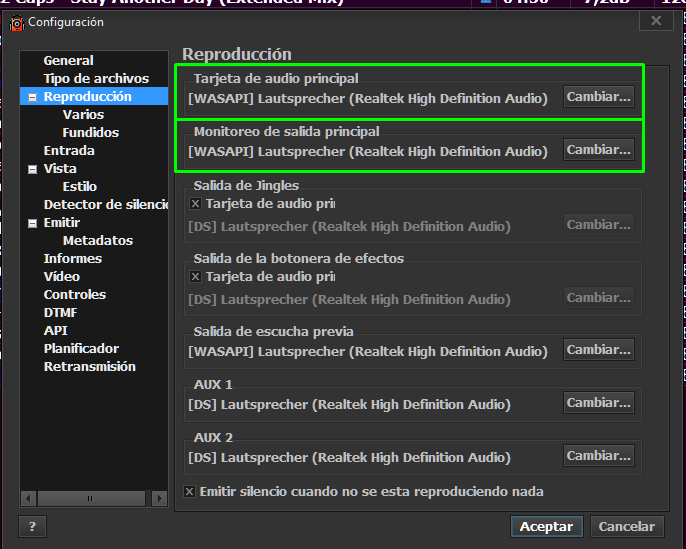686x549 pixels.
Task: Click Cancelar button
Action: pyautogui.click(x=627, y=526)
